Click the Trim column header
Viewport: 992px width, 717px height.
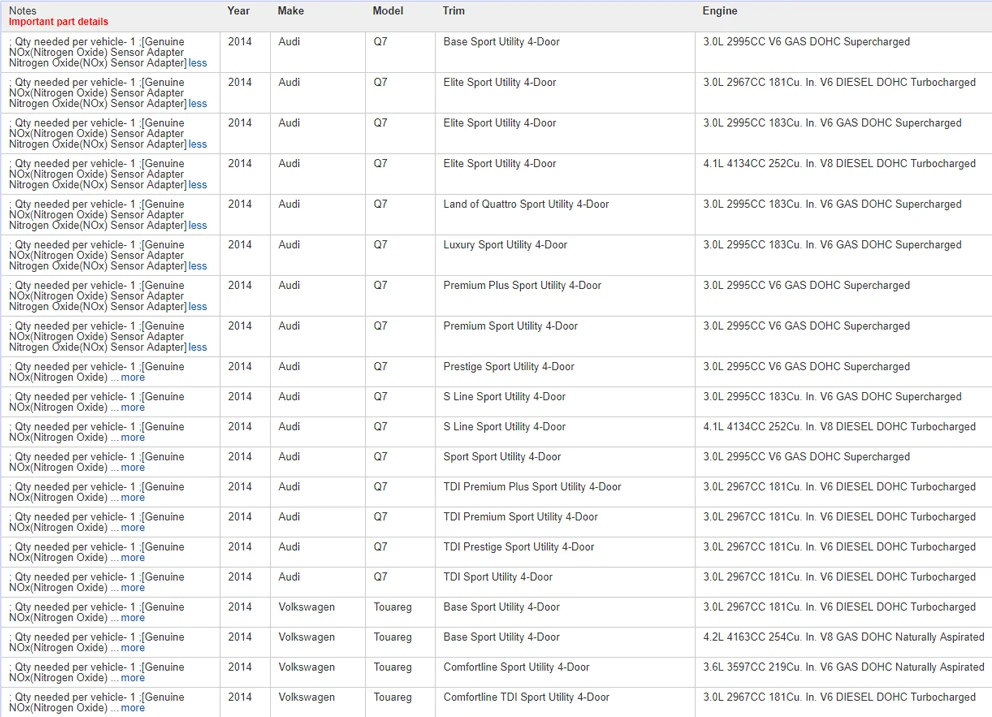454,11
